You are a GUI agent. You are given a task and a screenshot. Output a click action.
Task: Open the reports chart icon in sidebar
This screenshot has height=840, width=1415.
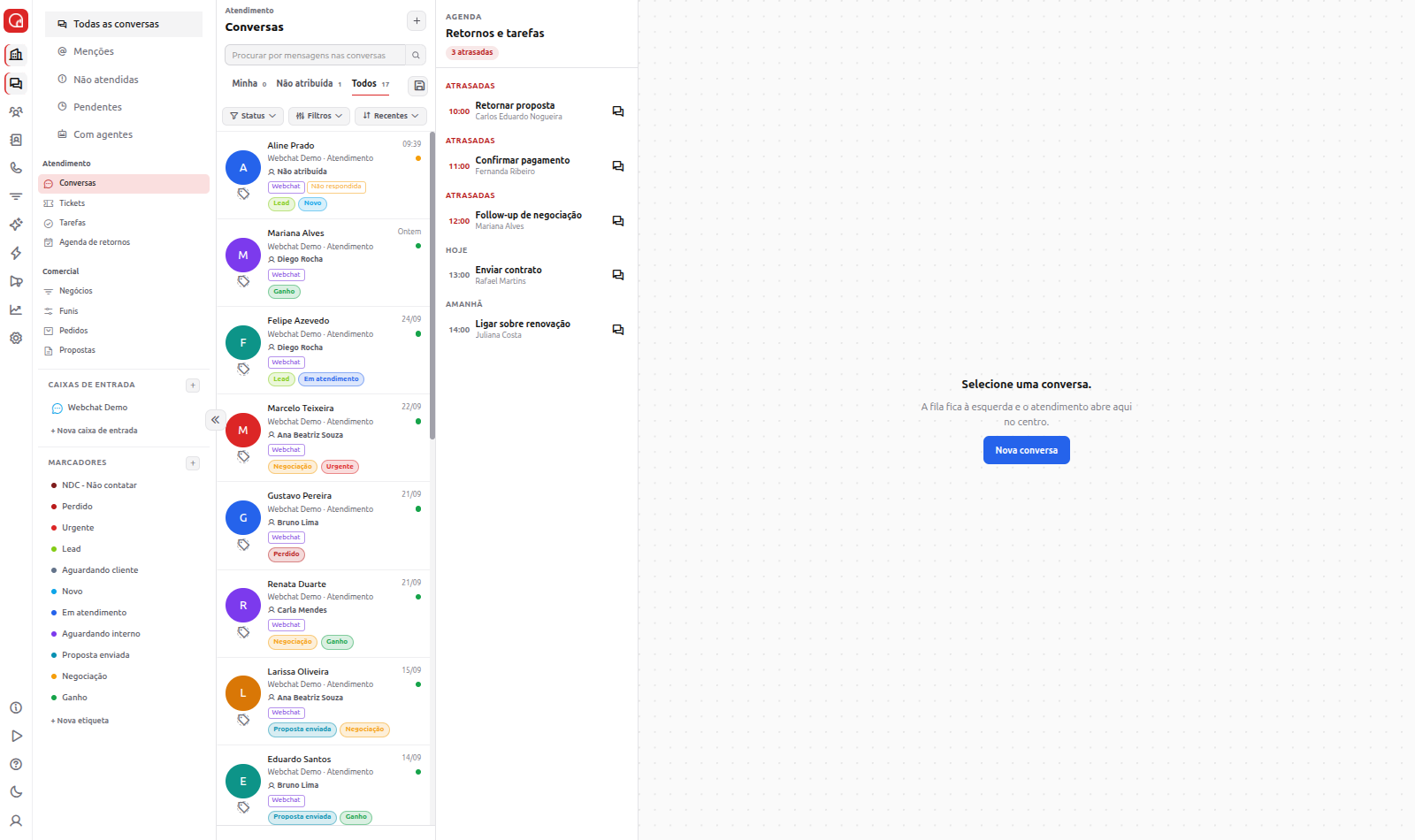pos(16,309)
